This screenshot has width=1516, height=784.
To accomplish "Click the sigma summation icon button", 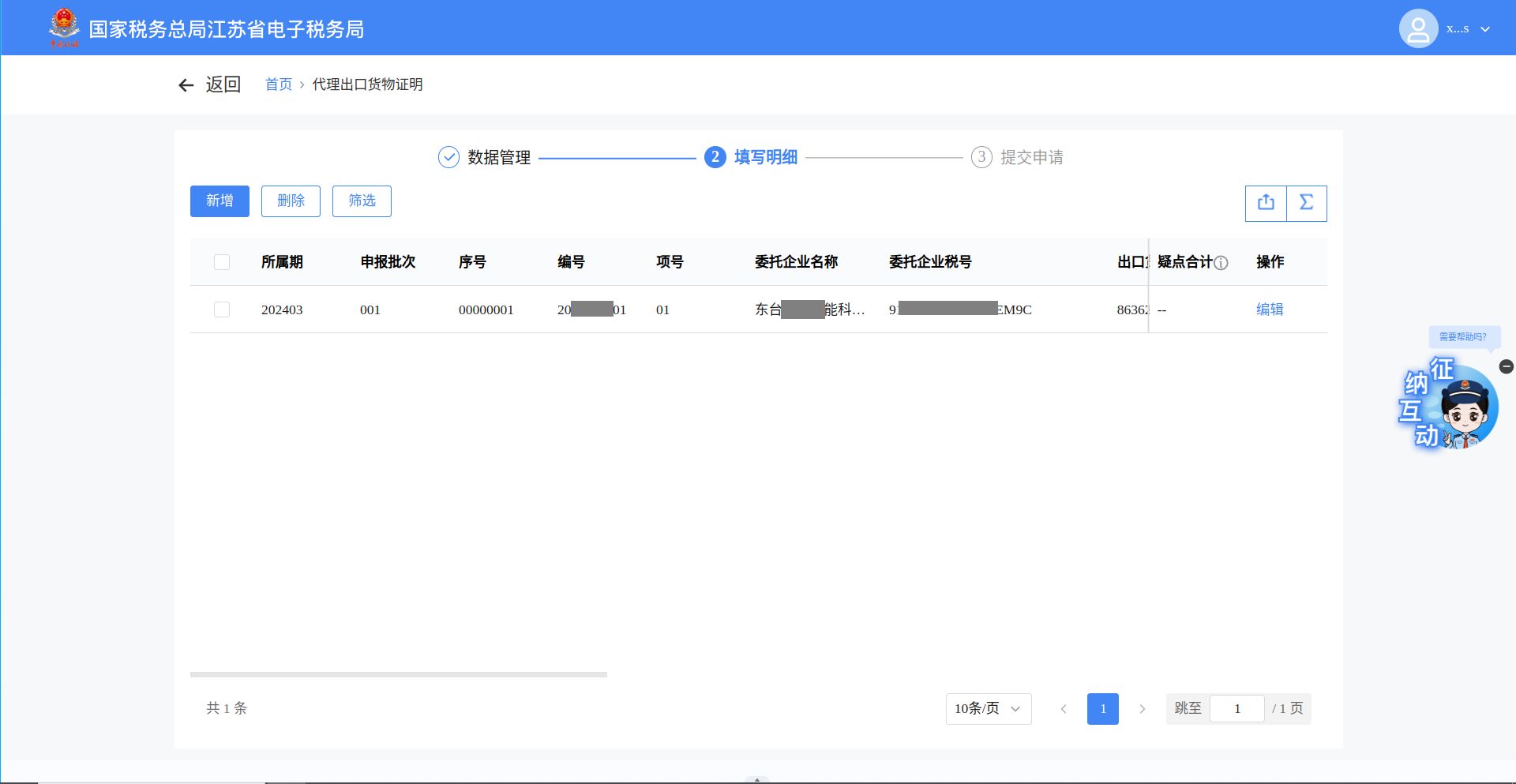I will coord(1307,203).
